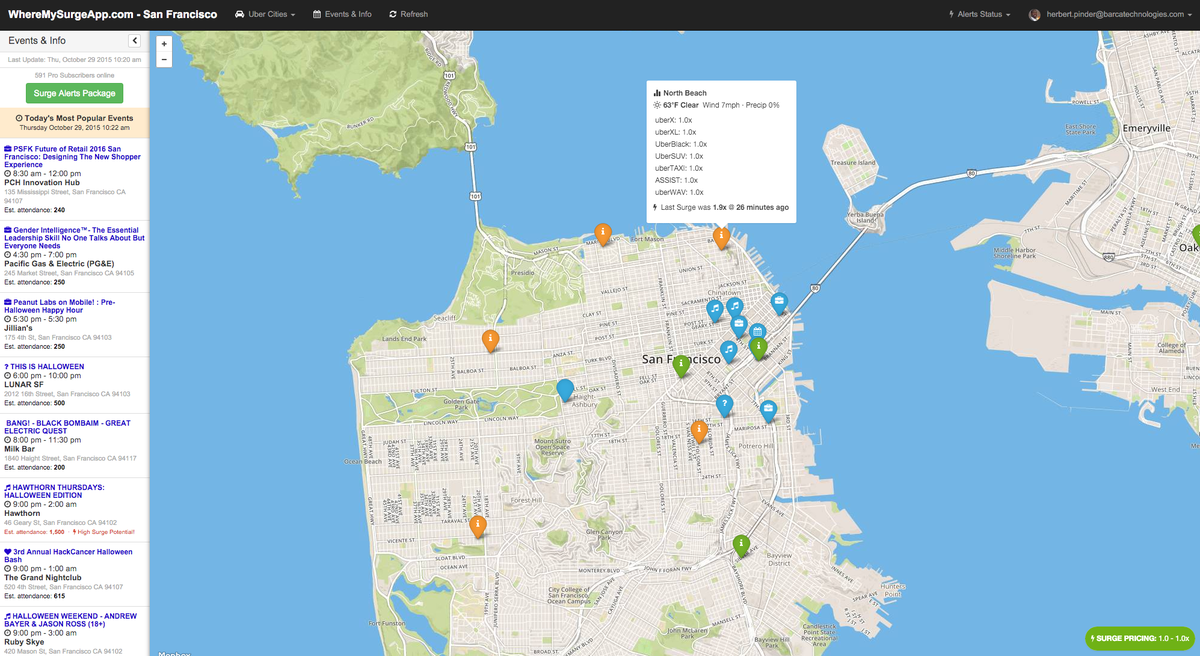Click the blue music marker below Chinatown label
The width and height of the screenshot is (1200, 656).
(x=734, y=306)
